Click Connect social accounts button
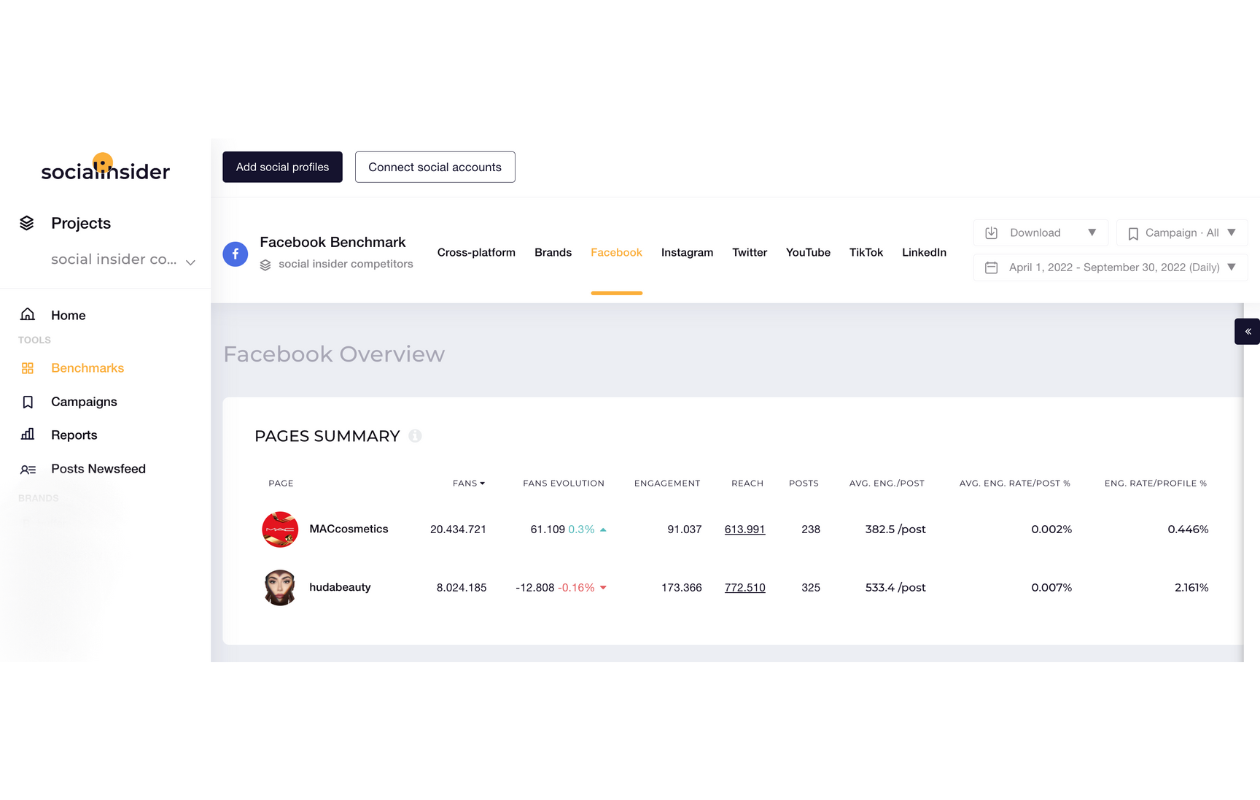The width and height of the screenshot is (1260, 800). [x=435, y=167]
